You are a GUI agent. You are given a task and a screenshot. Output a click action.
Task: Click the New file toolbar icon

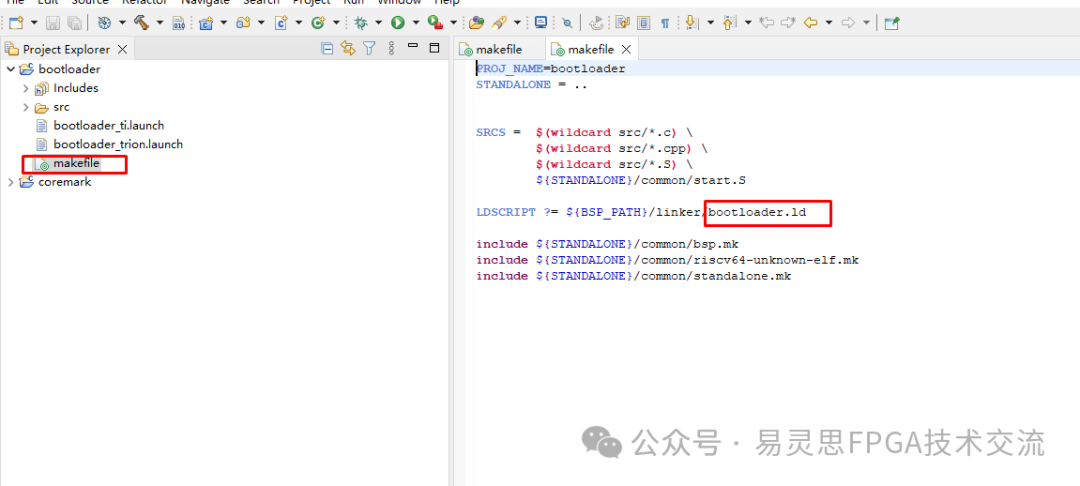[15, 22]
